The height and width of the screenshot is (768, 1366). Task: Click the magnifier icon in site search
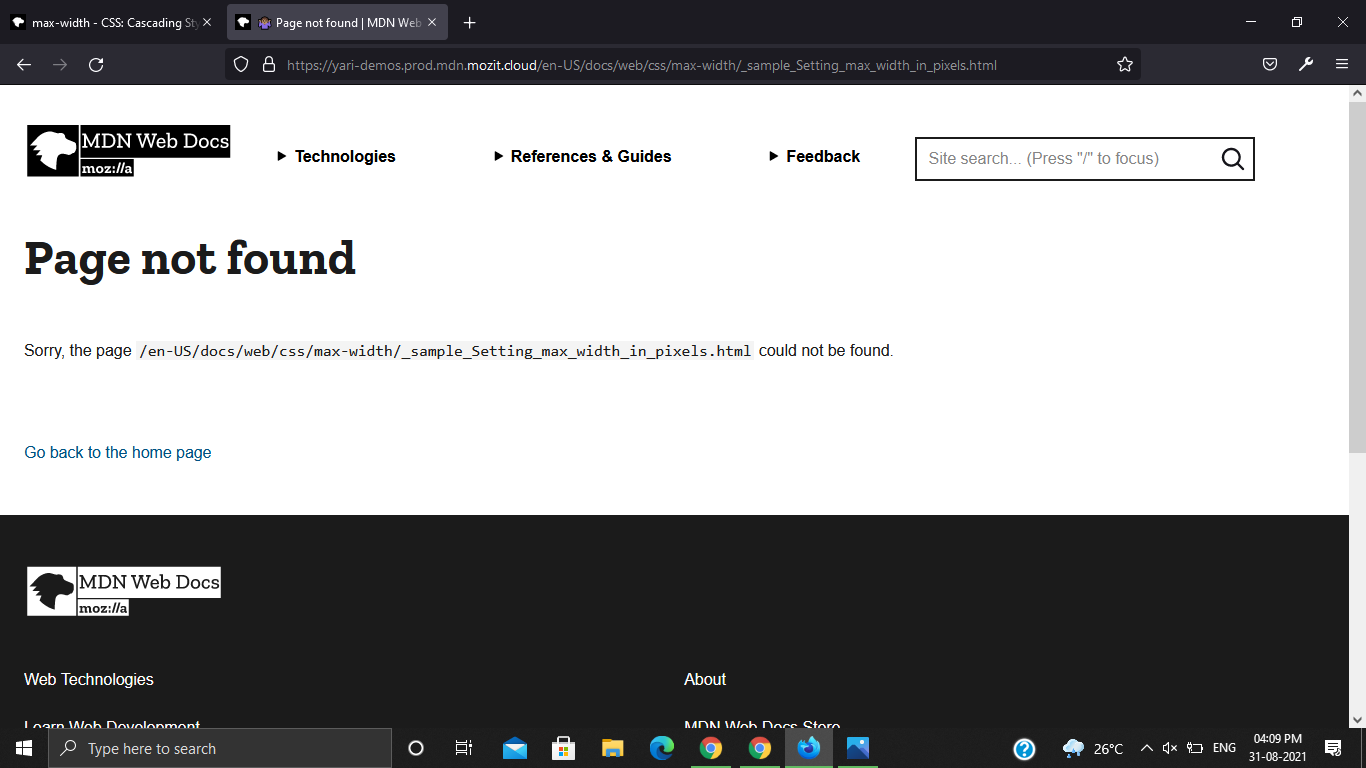(x=1231, y=158)
